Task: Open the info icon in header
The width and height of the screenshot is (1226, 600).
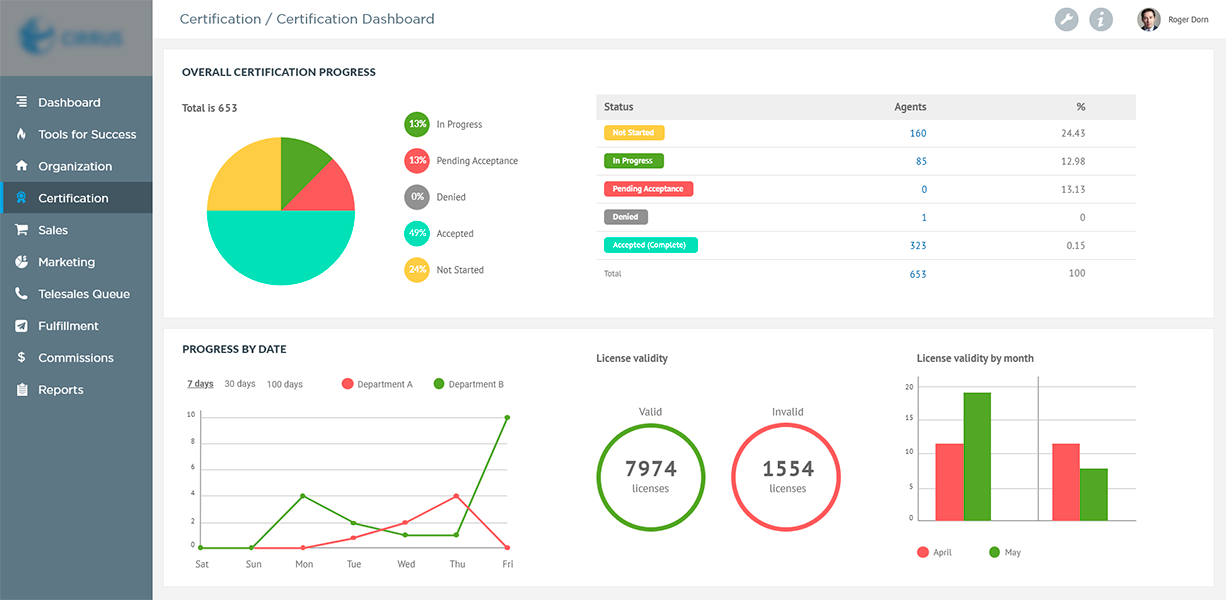Action: tap(1101, 19)
